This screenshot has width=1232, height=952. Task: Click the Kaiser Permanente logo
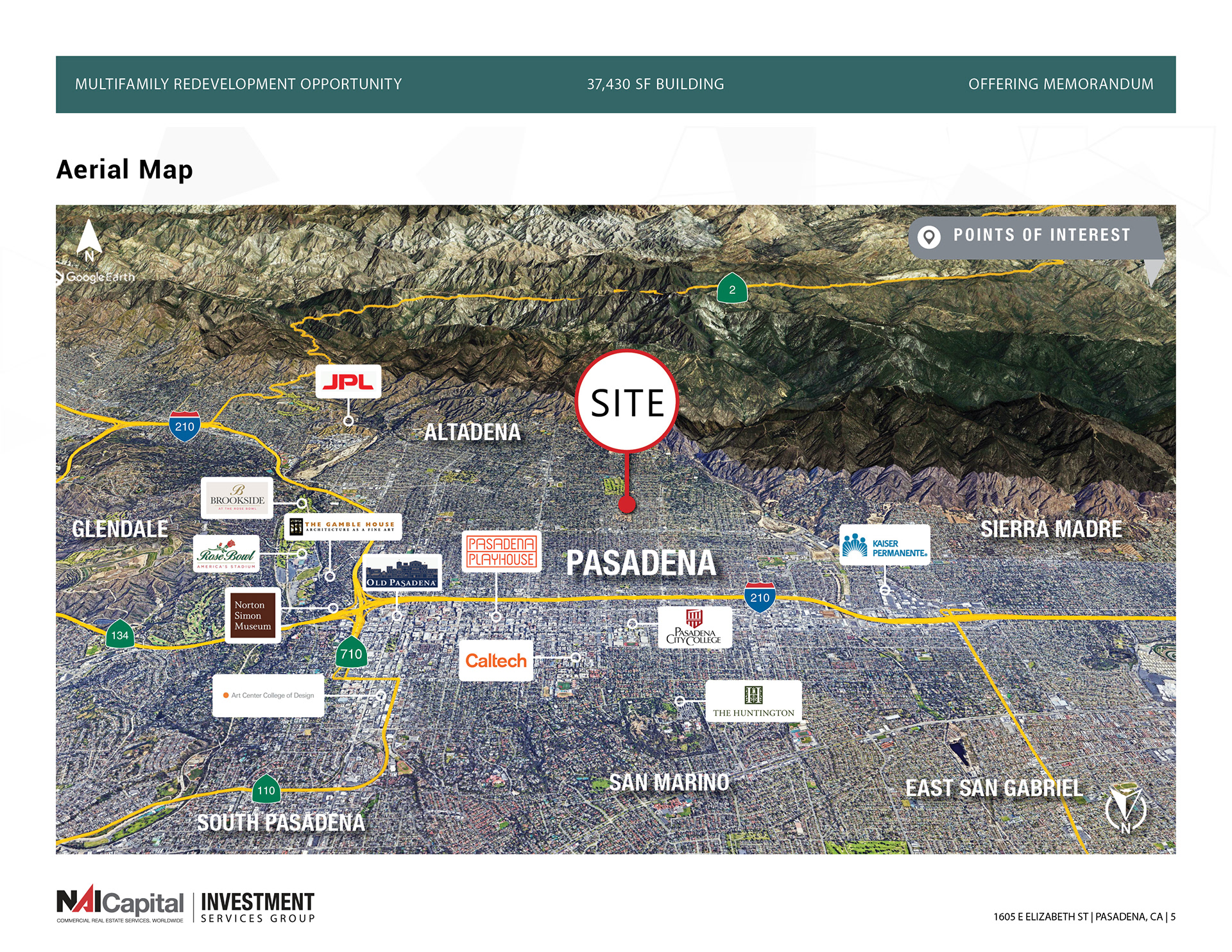pyautogui.click(x=885, y=545)
